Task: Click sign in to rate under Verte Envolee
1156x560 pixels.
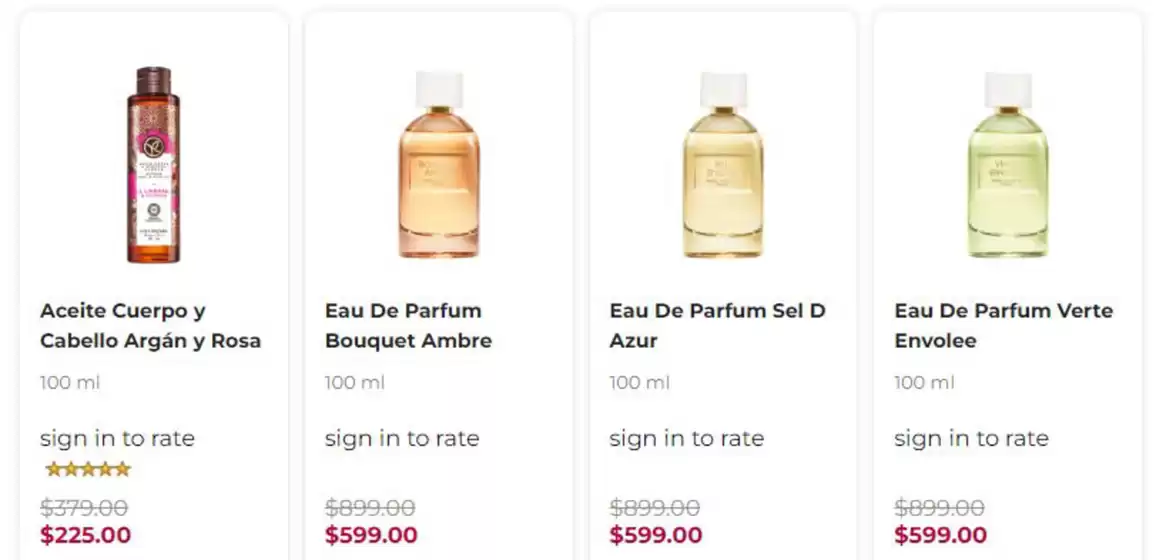Action: point(971,438)
